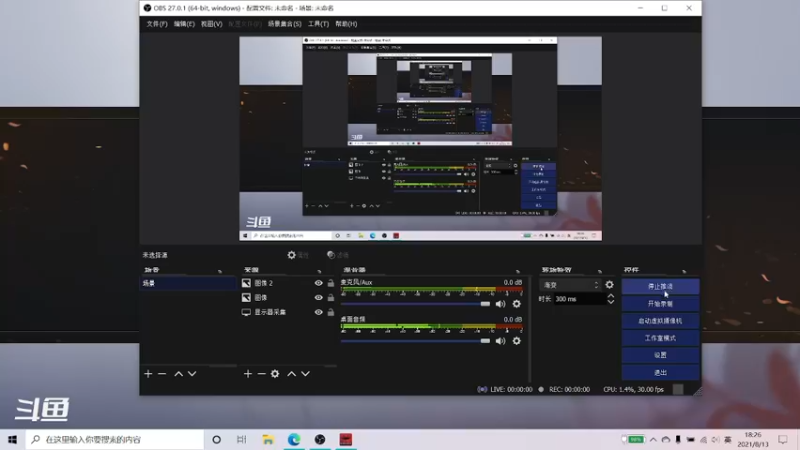The image size is (800, 450).
Task: Adjust the desktop audio volume slider handle
Action: (485, 341)
